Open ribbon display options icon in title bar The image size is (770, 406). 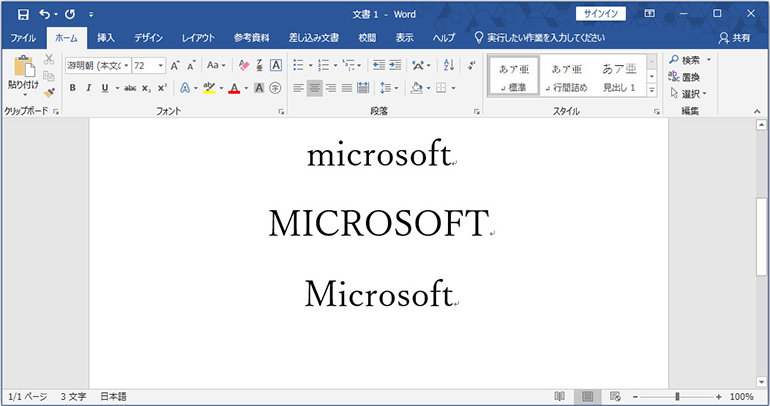click(x=649, y=14)
